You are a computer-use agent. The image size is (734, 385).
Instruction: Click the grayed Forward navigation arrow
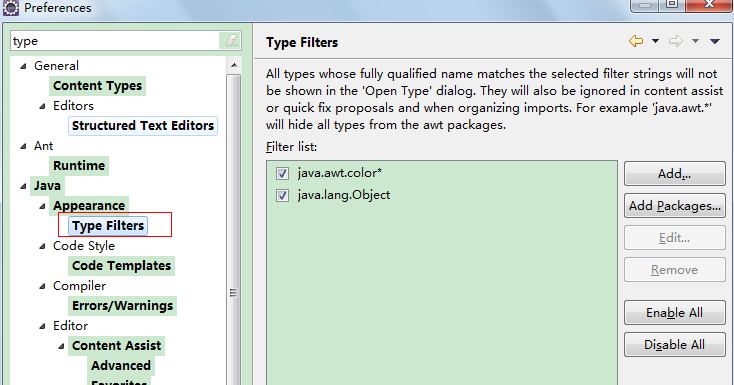pos(675,41)
